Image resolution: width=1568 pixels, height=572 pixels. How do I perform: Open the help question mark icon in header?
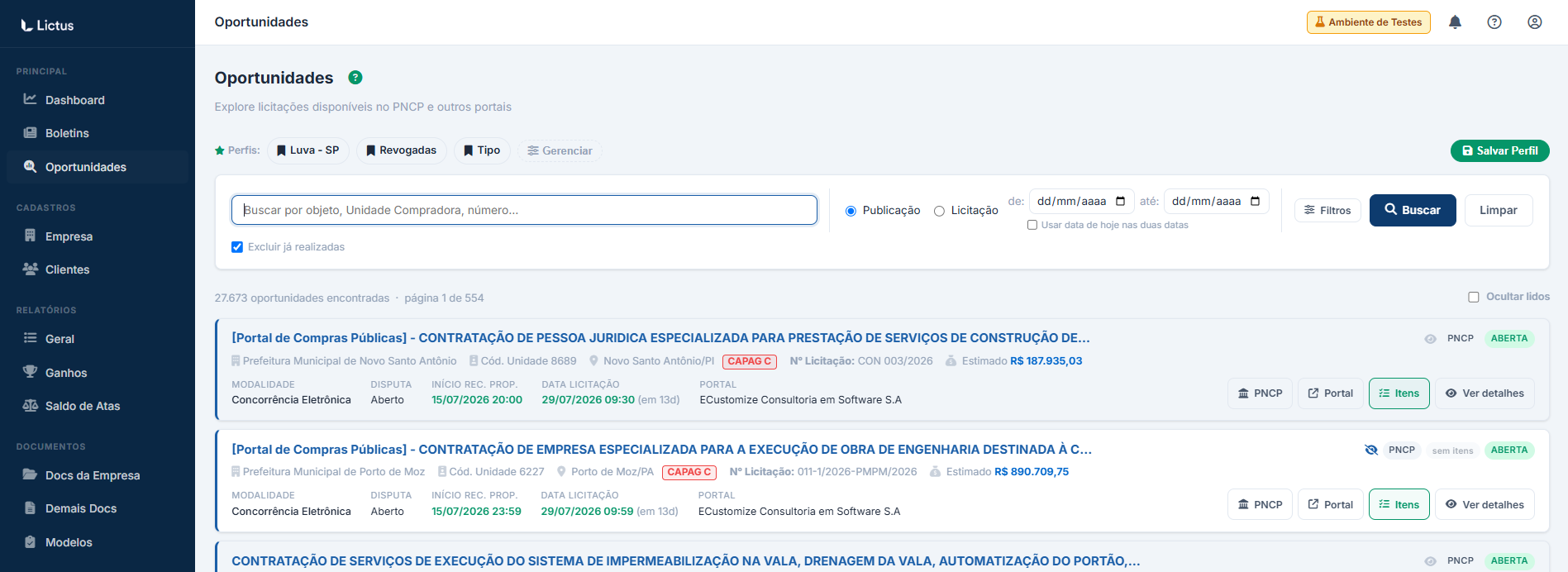[1494, 22]
